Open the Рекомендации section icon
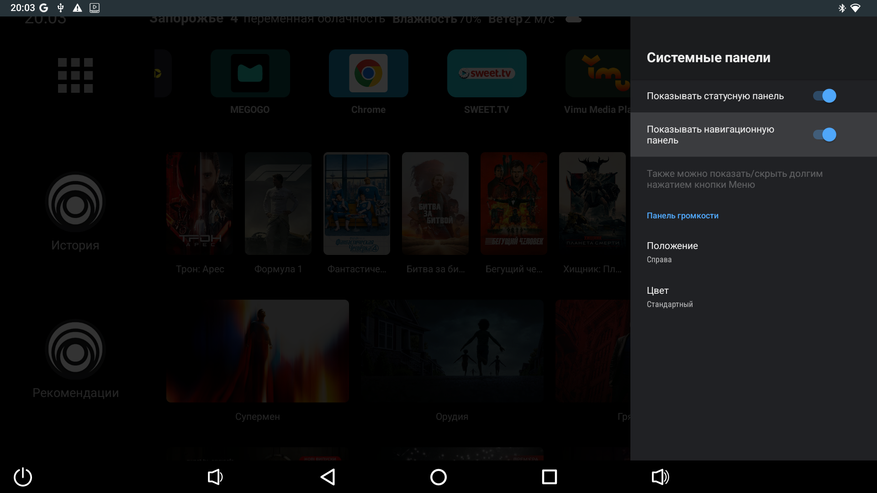 click(x=75, y=349)
